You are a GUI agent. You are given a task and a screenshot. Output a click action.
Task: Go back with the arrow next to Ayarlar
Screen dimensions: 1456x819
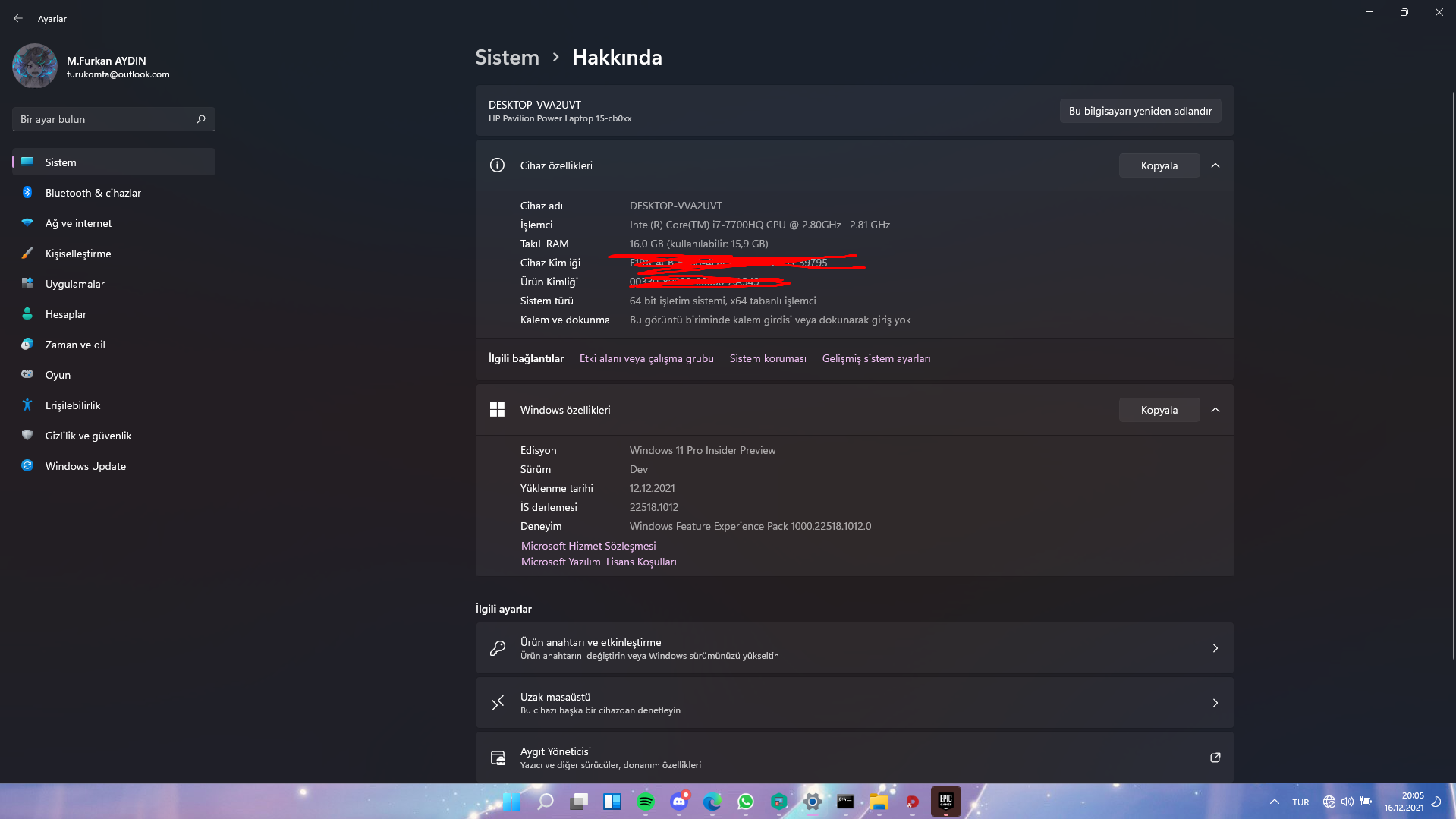coord(18,18)
